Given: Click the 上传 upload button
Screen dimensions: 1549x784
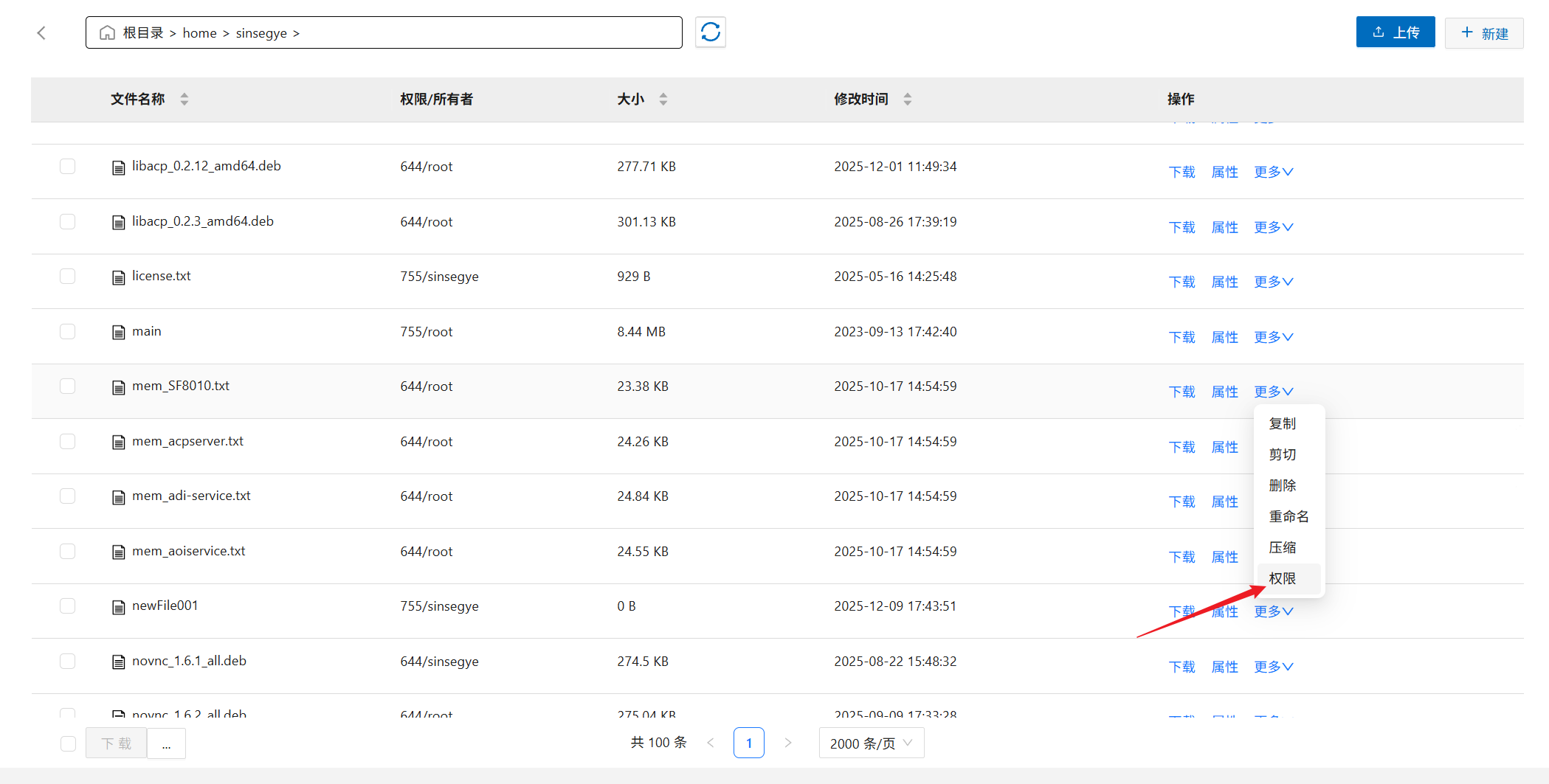Looking at the screenshot, I should pos(1395,32).
